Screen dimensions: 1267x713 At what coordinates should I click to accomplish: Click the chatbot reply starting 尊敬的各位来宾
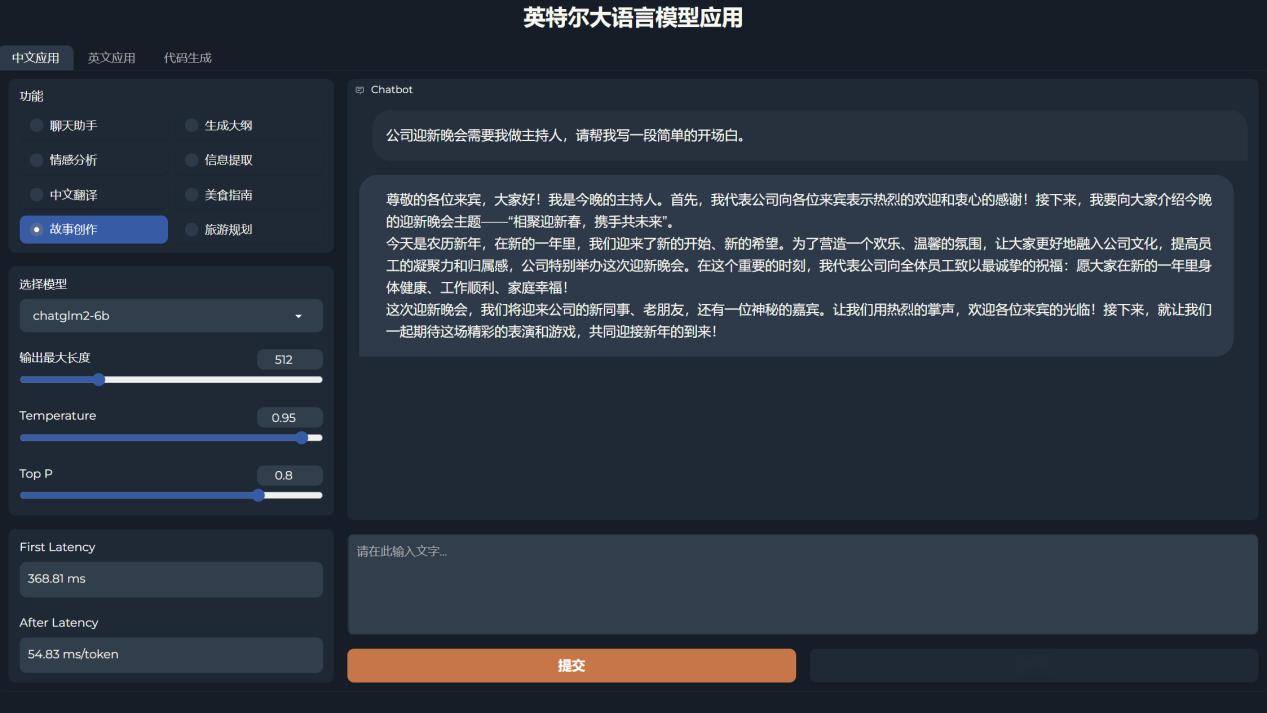coord(796,266)
